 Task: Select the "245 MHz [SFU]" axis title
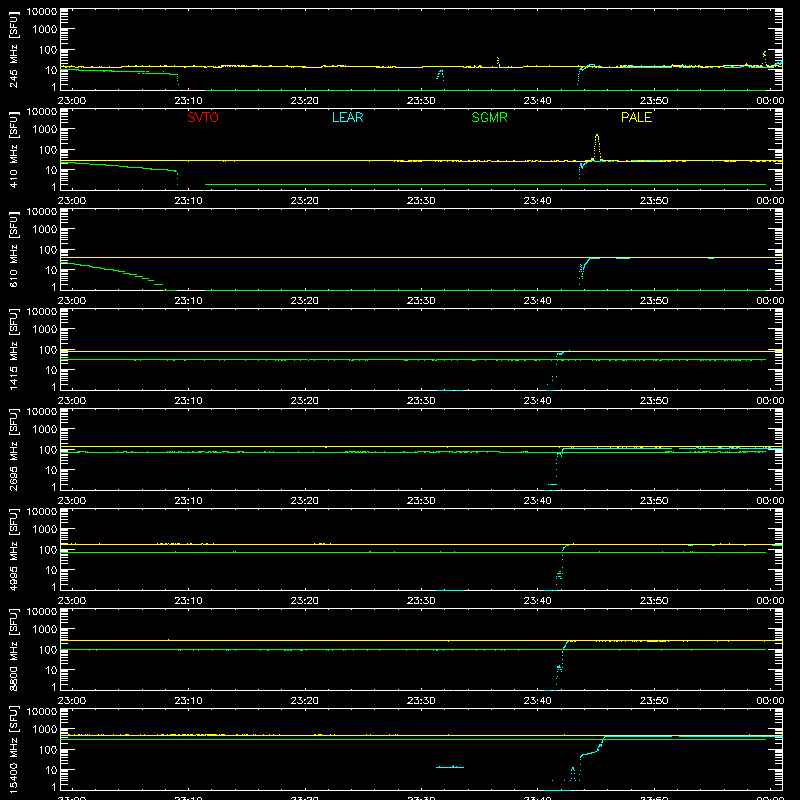(x=14, y=49)
